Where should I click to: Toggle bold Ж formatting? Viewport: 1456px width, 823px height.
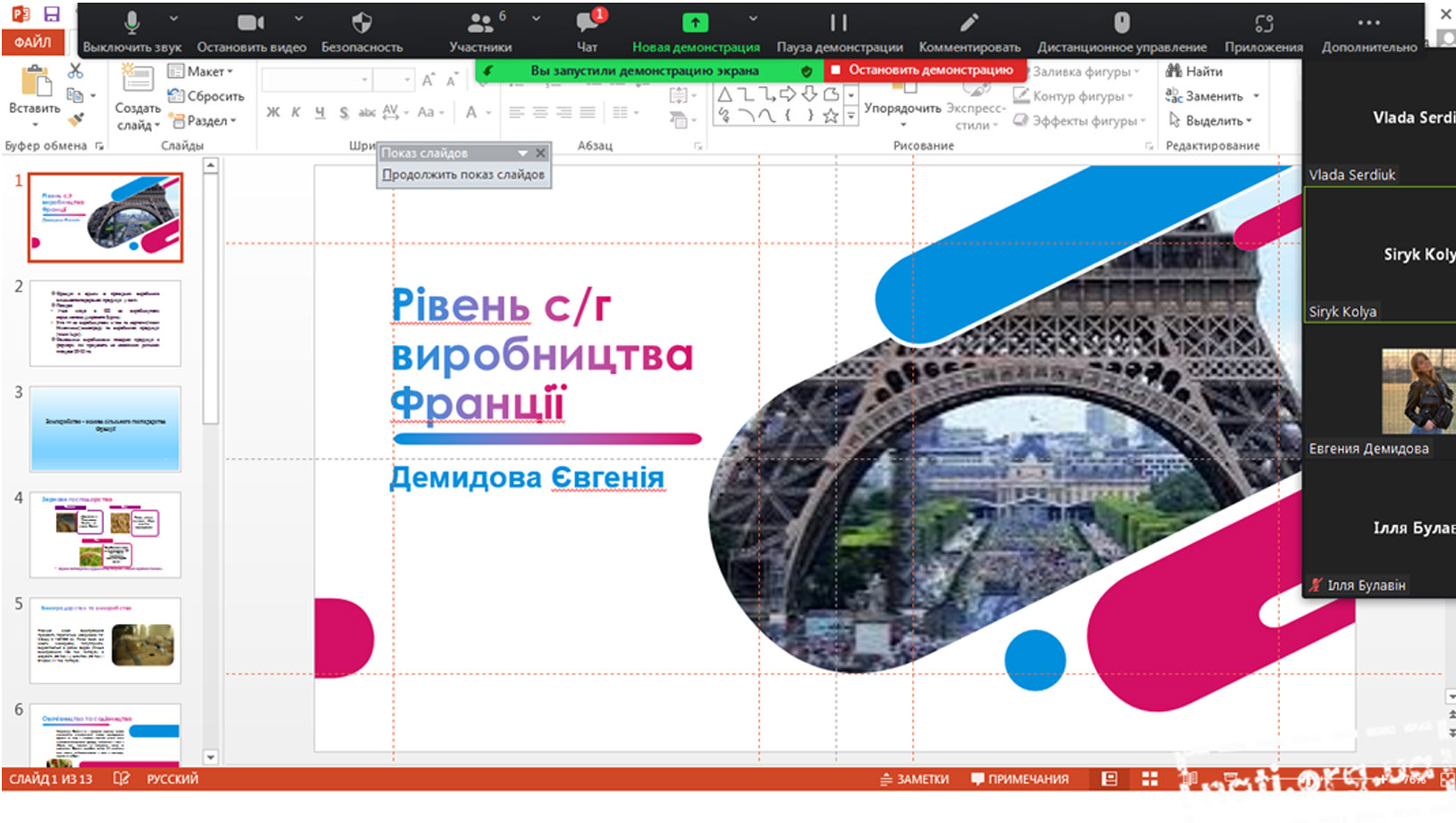pos(273,112)
